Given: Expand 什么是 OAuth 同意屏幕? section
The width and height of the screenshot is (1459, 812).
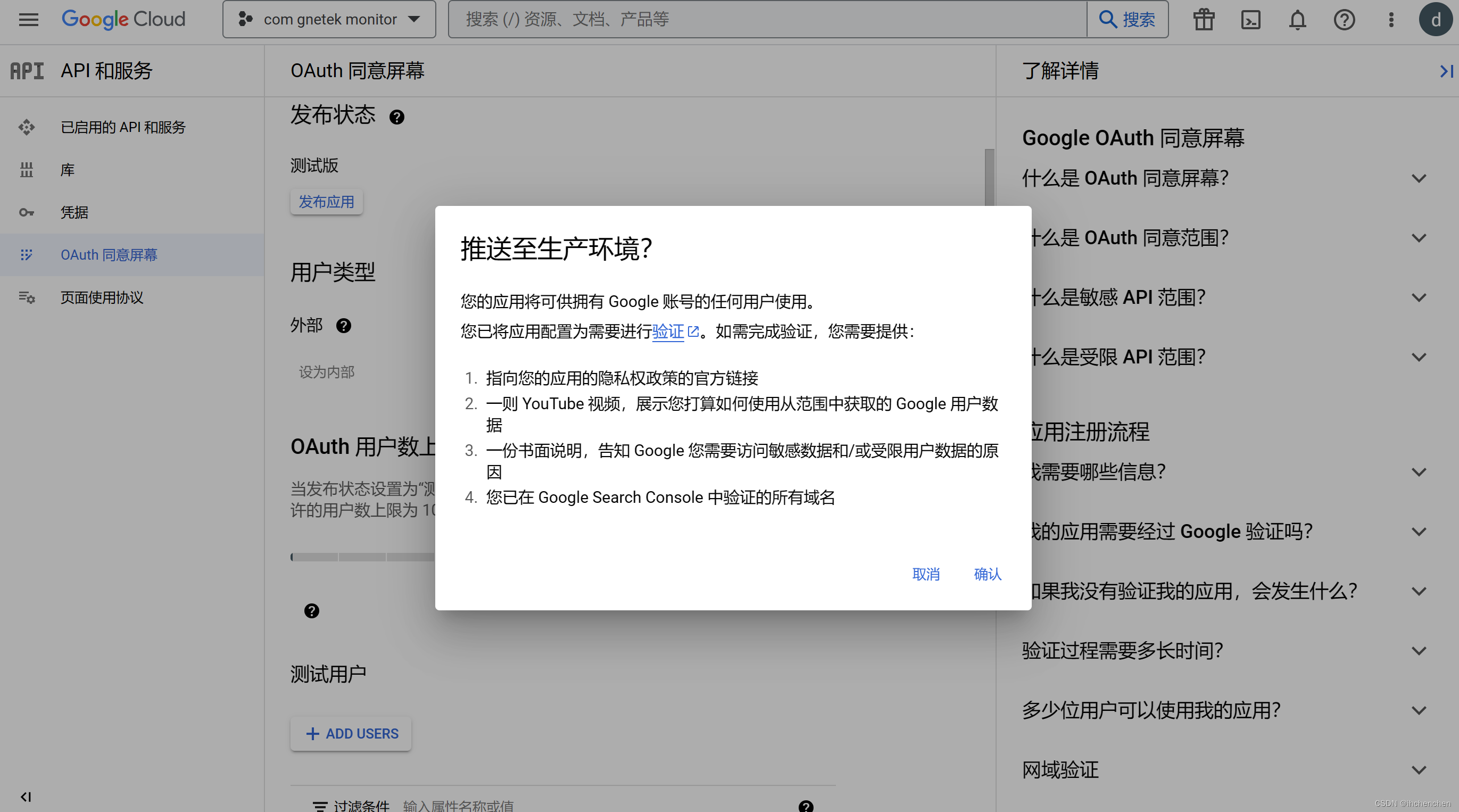Looking at the screenshot, I should [1419, 178].
